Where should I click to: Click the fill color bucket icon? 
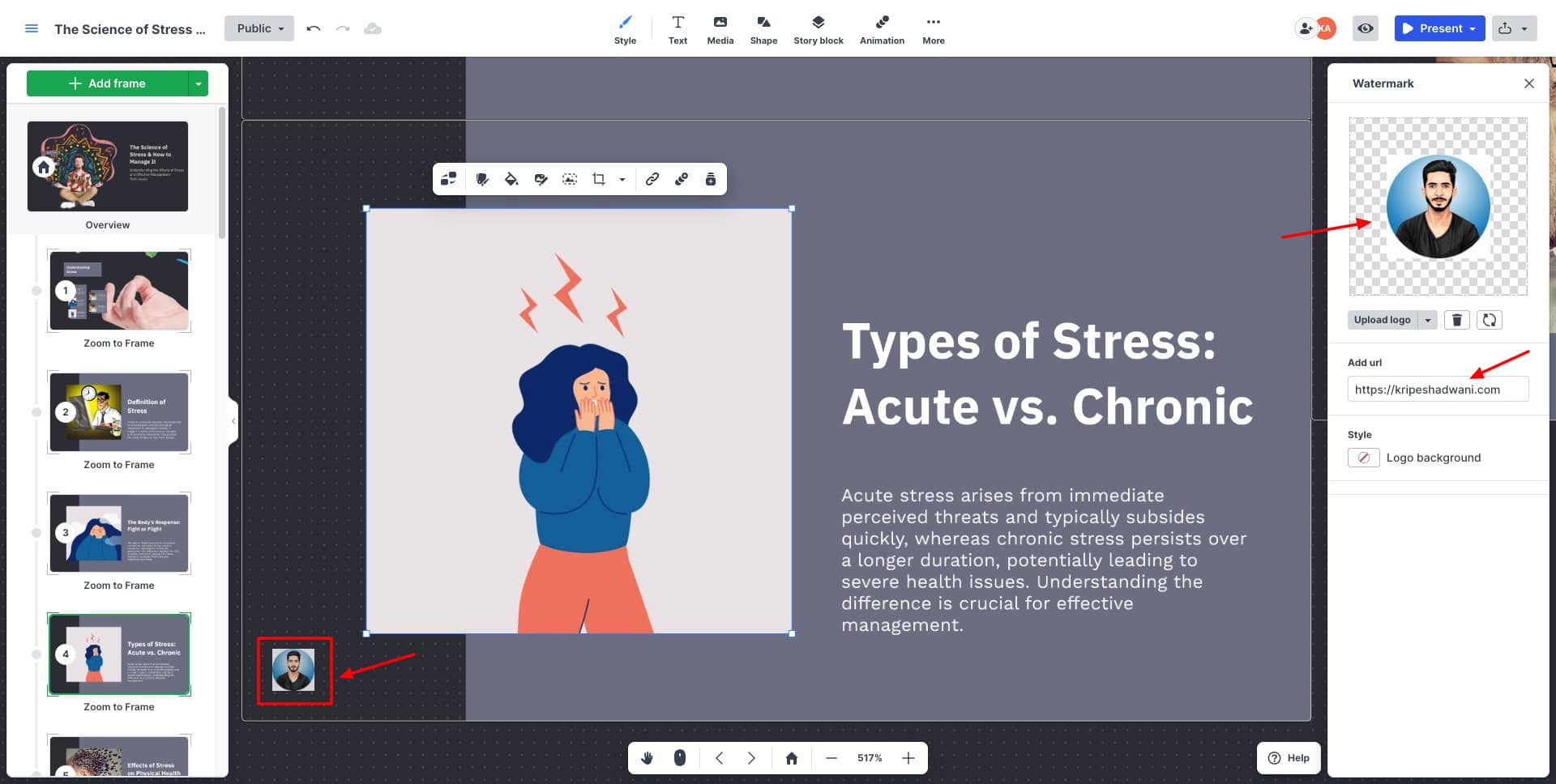(x=511, y=179)
